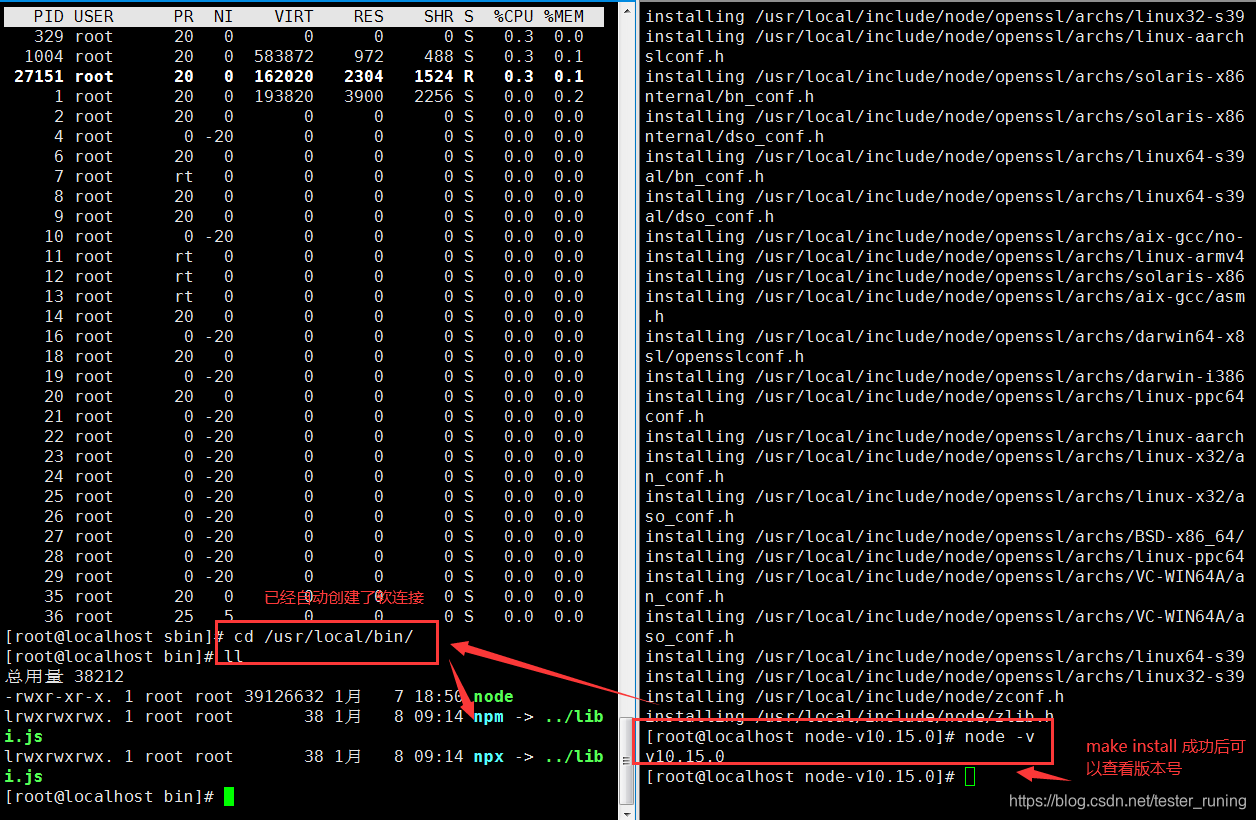Select process row with PID 29
The width and height of the screenshot is (1256, 820).
pyautogui.click(x=304, y=576)
